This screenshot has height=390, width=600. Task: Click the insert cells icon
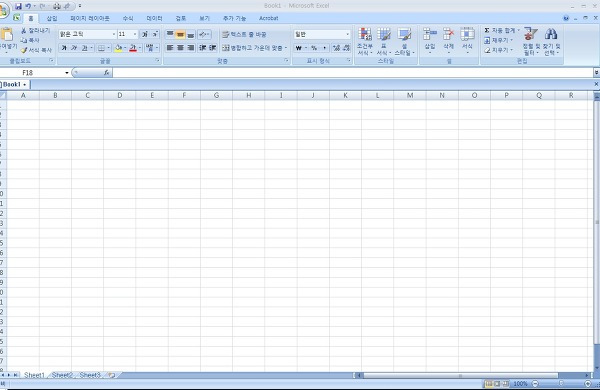[430, 34]
